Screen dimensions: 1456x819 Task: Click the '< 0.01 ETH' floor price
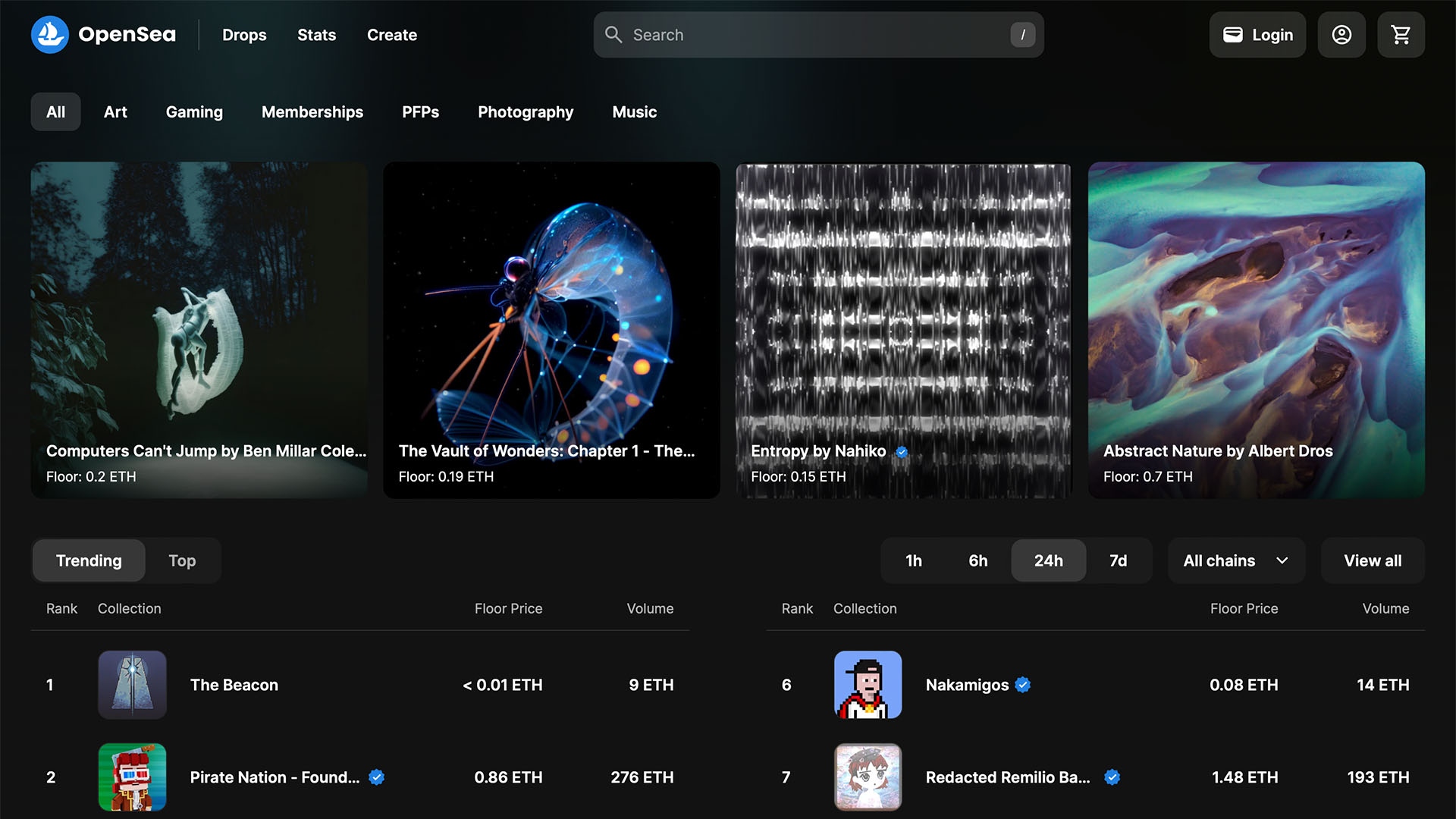pyautogui.click(x=503, y=685)
